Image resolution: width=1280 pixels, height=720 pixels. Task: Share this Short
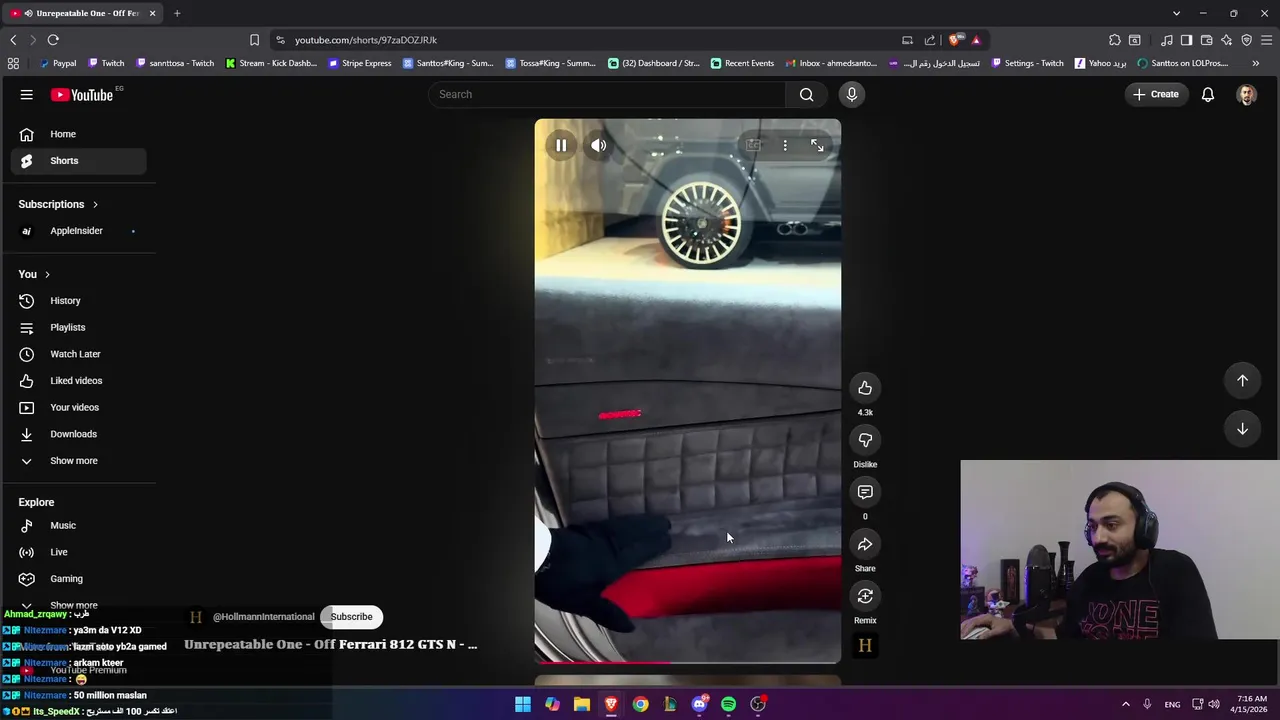pos(865,544)
